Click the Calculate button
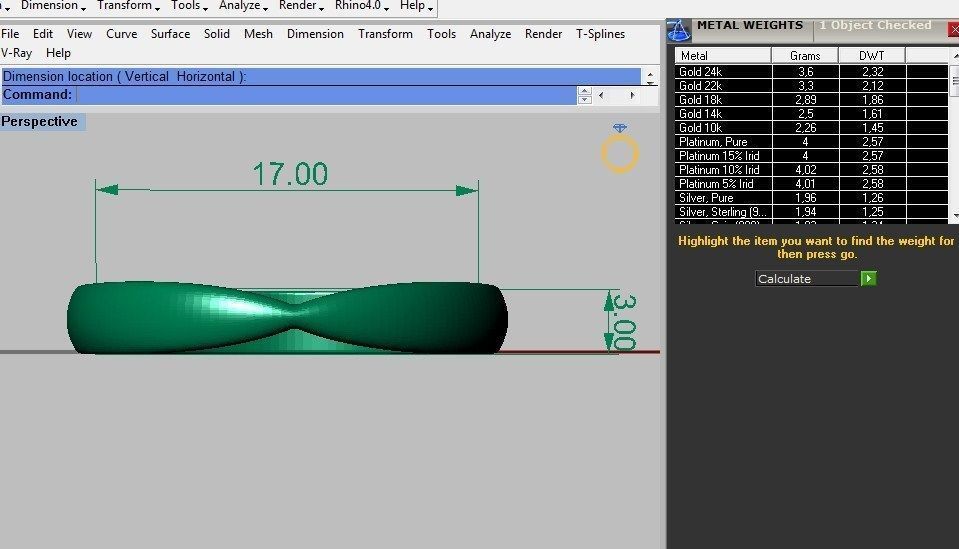Image resolution: width=959 pixels, height=549 pixels. pos(807,279)
